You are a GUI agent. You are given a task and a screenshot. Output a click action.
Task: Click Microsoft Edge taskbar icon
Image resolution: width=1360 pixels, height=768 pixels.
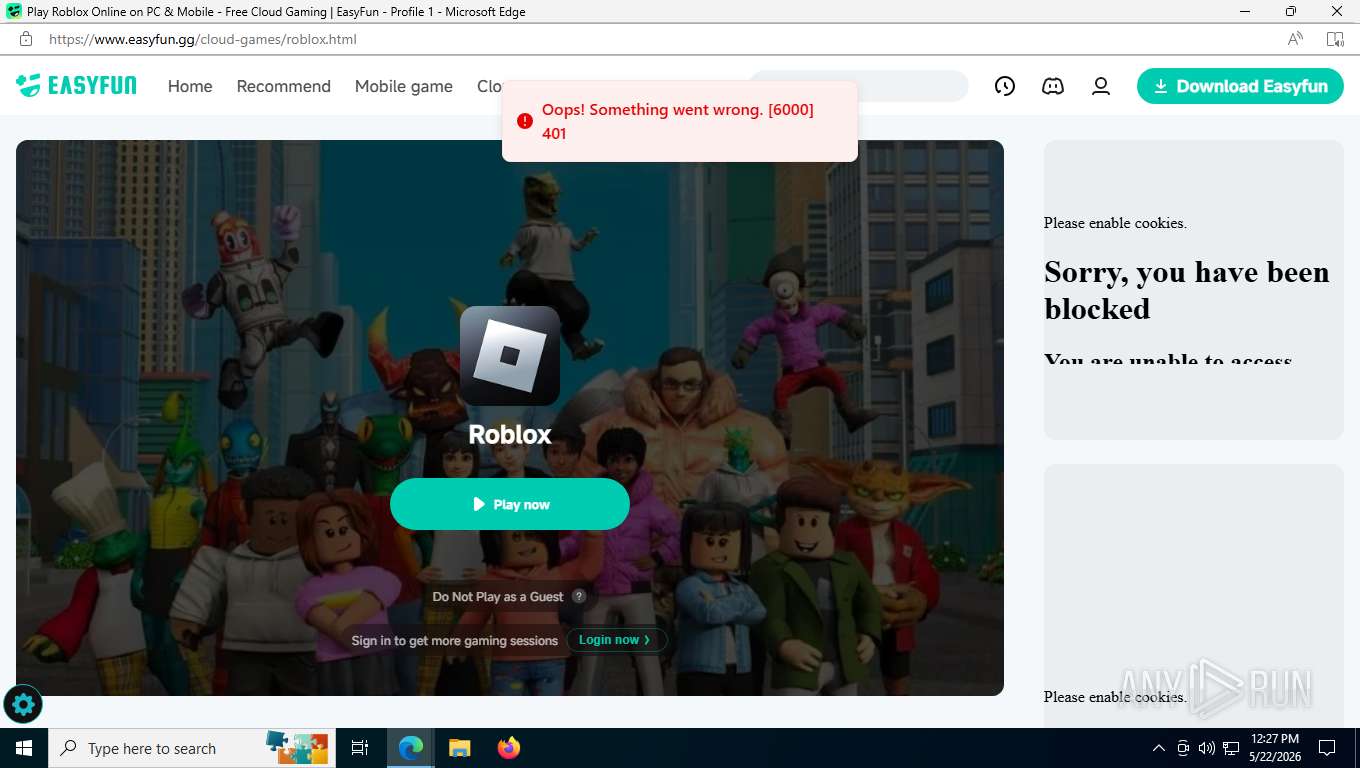coord(410,748)
